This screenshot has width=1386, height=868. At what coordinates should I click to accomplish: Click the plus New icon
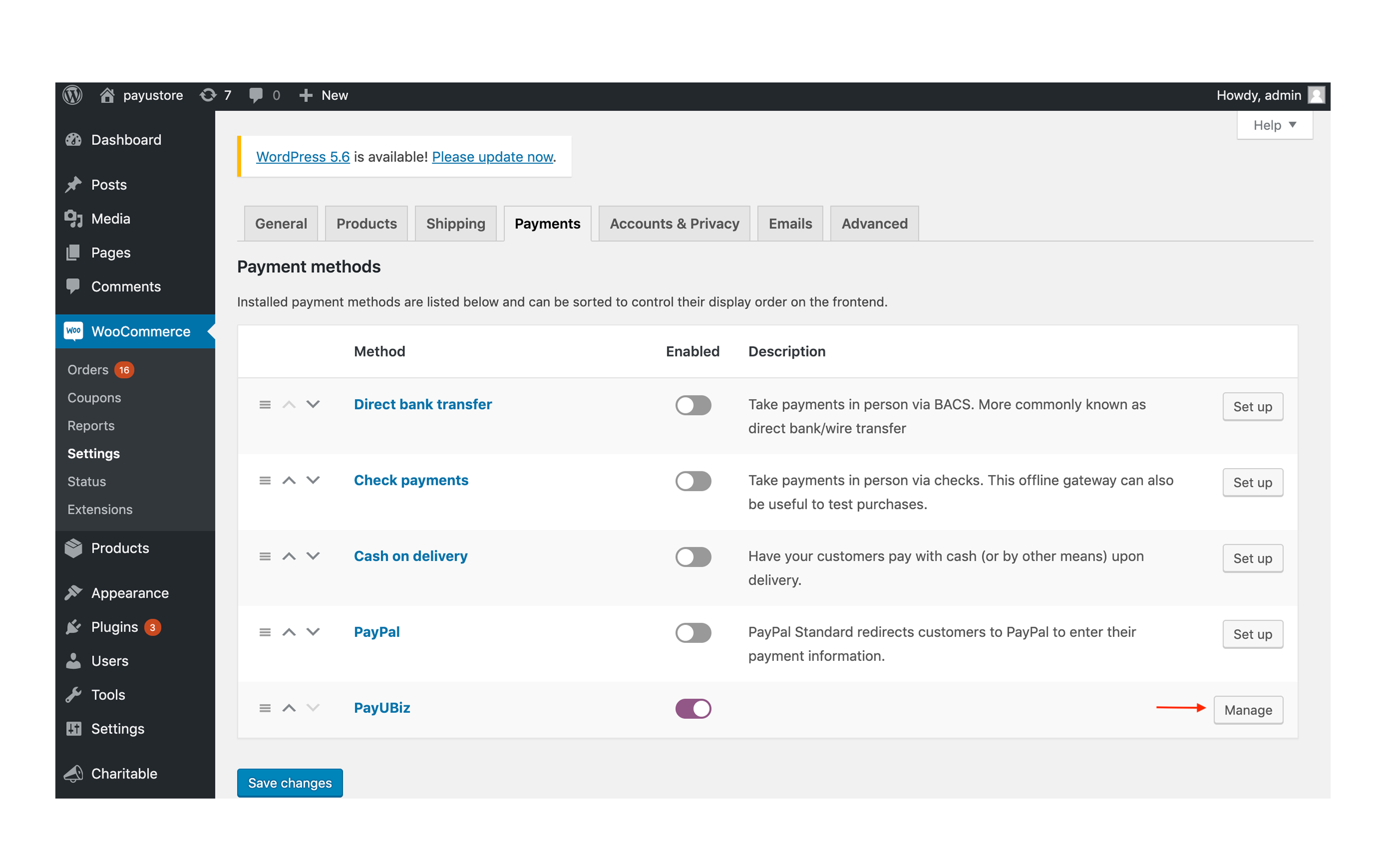(x=306, y=95)
